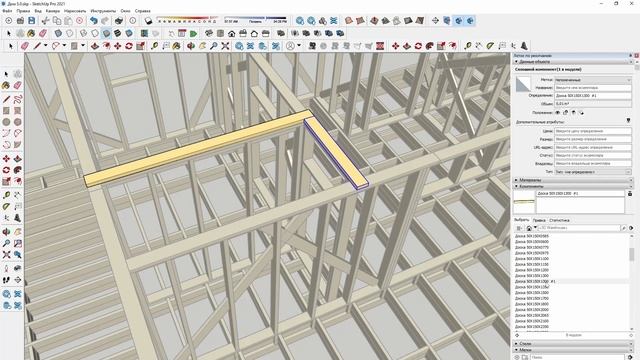
Task: Select the Rotate tool in top toolbar
Action: point(129,46)
